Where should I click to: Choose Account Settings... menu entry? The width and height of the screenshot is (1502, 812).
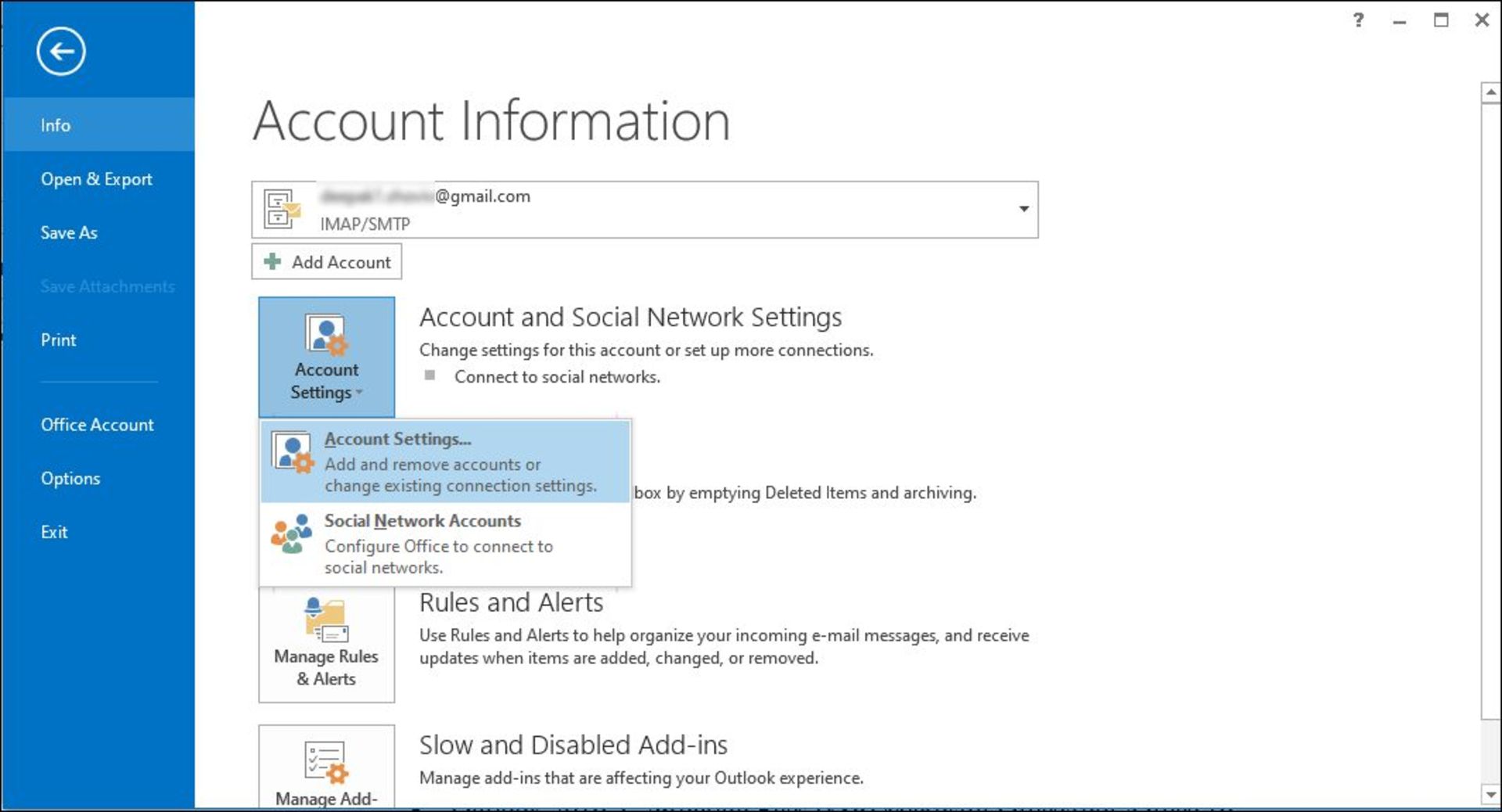(x=445, y=462)
